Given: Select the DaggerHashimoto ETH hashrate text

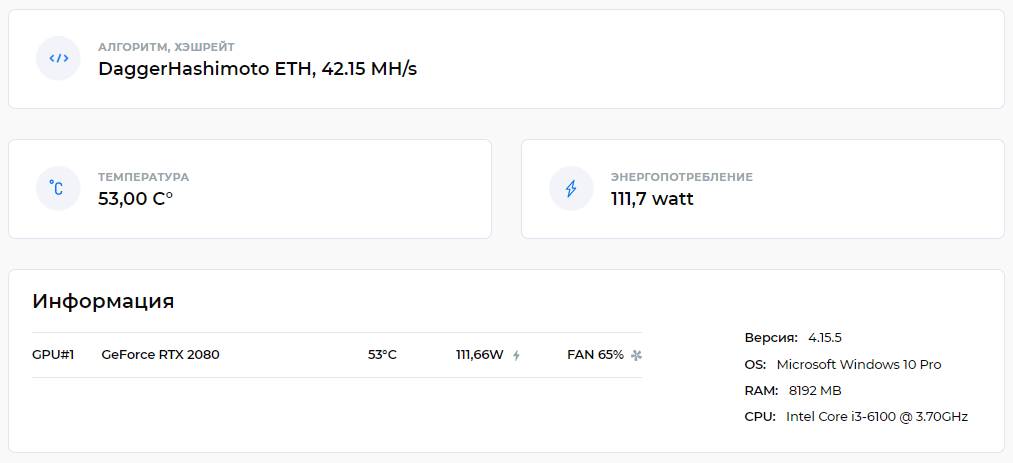Looking at the screenshot, I should tap(258, 69).
